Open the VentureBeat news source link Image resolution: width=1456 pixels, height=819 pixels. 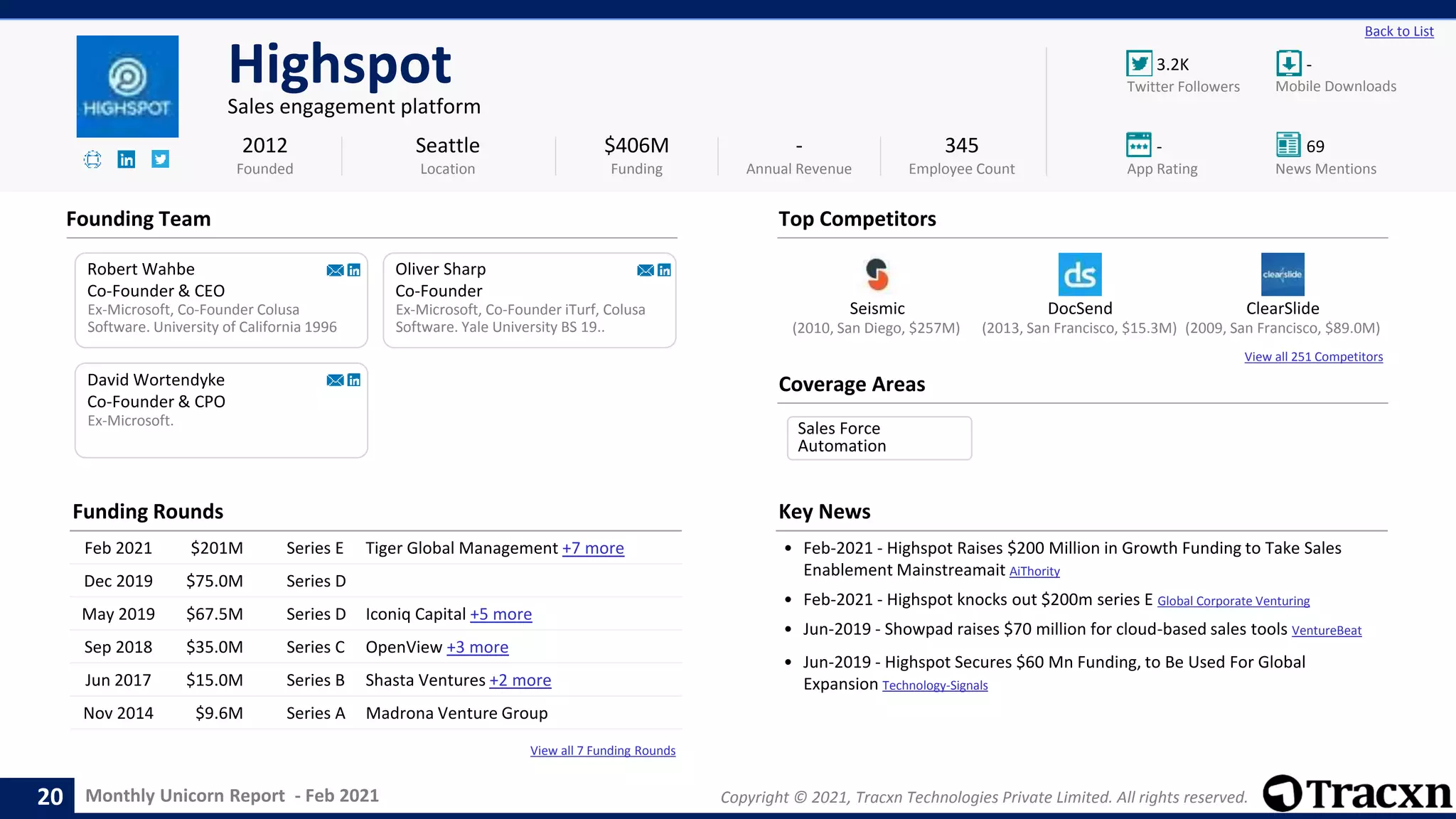[x=1327, y=631]
